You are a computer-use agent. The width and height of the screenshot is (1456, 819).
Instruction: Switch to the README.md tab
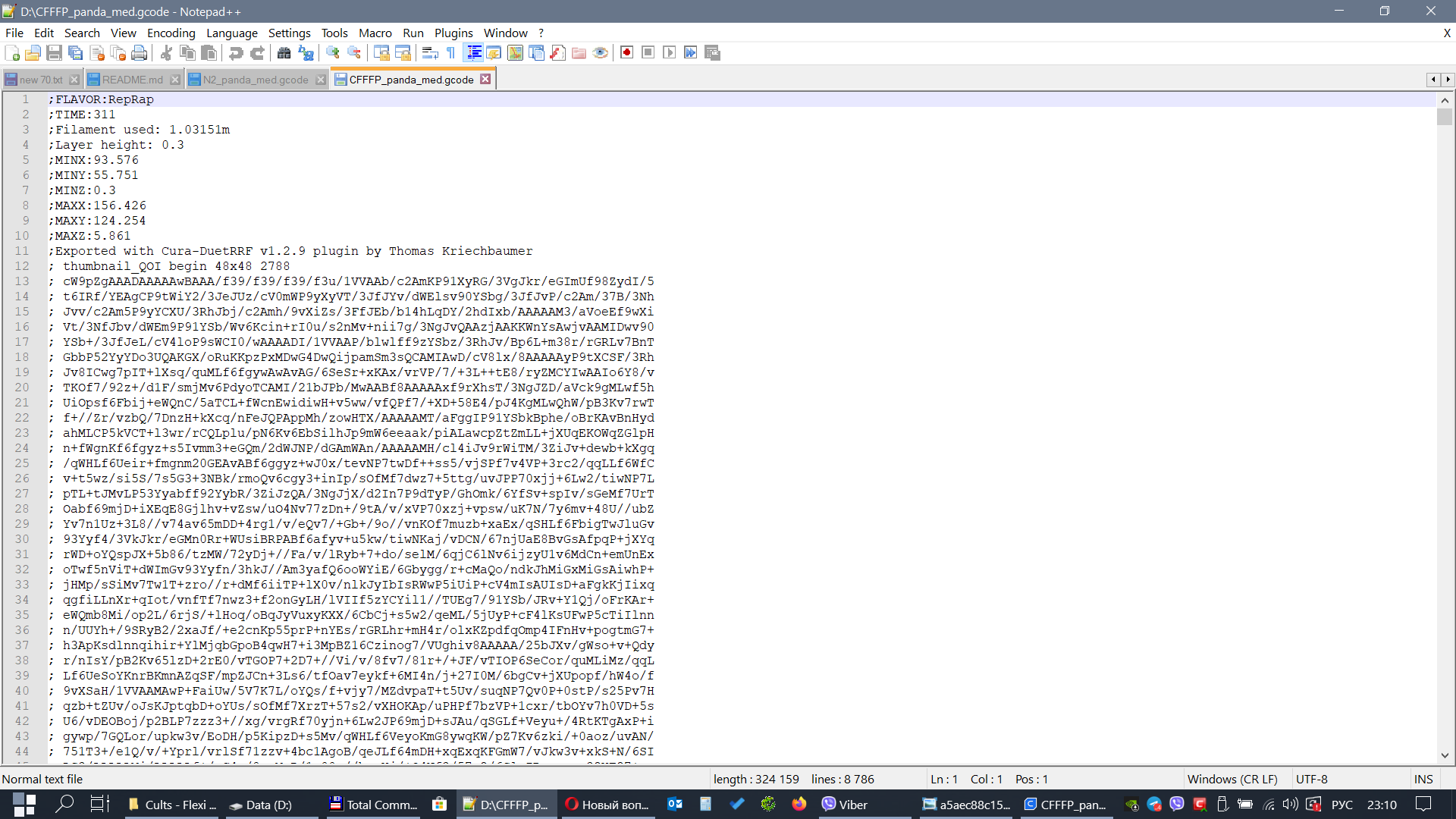tap(132, 80)
